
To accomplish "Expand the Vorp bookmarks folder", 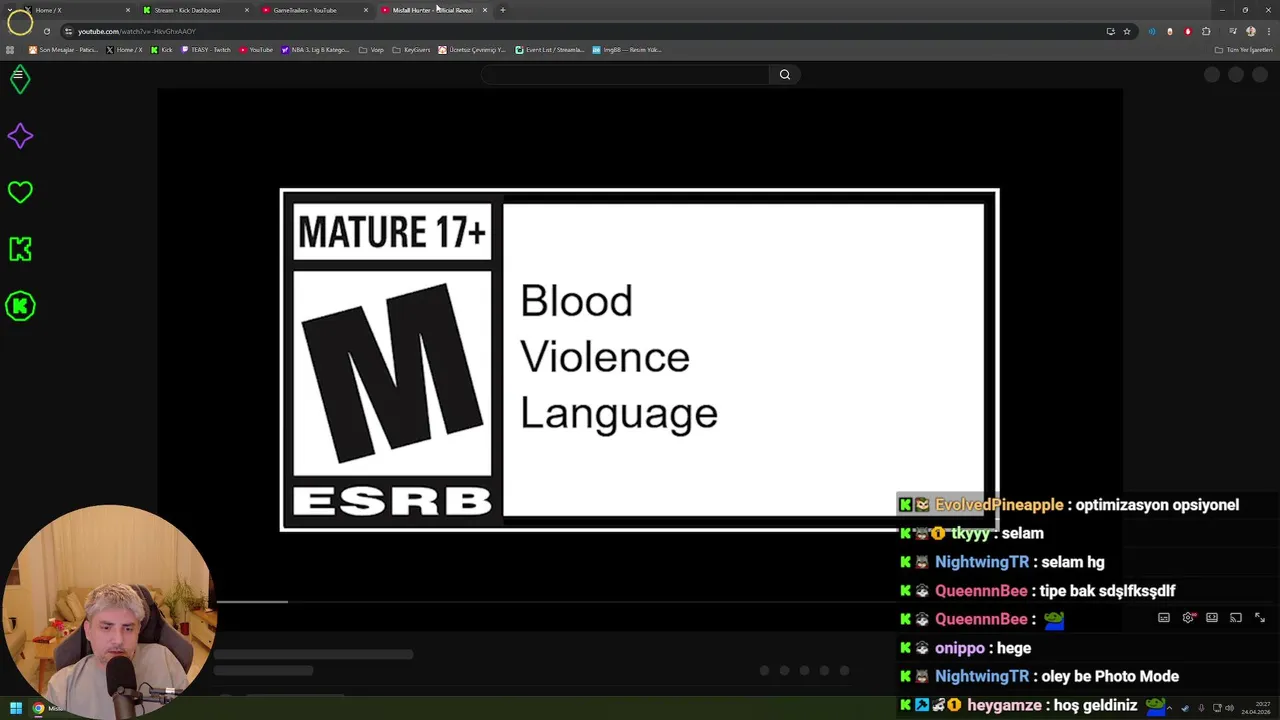I will coord(371,49).
